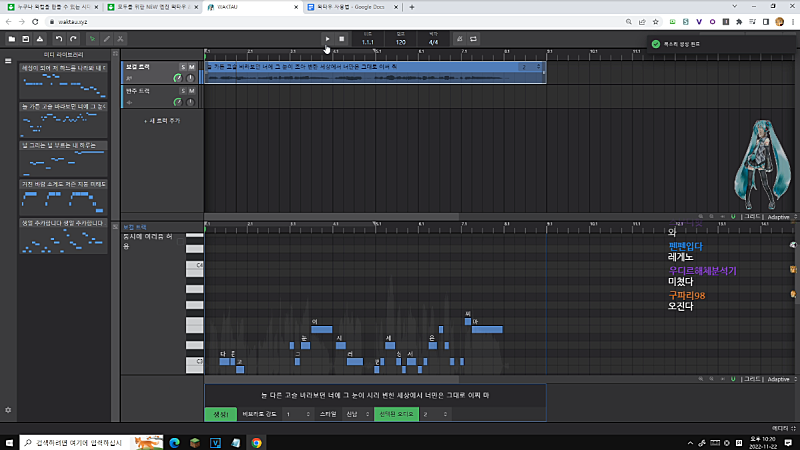
Task: Toggle the metronome icon
Action: click(x=460, y=39)
